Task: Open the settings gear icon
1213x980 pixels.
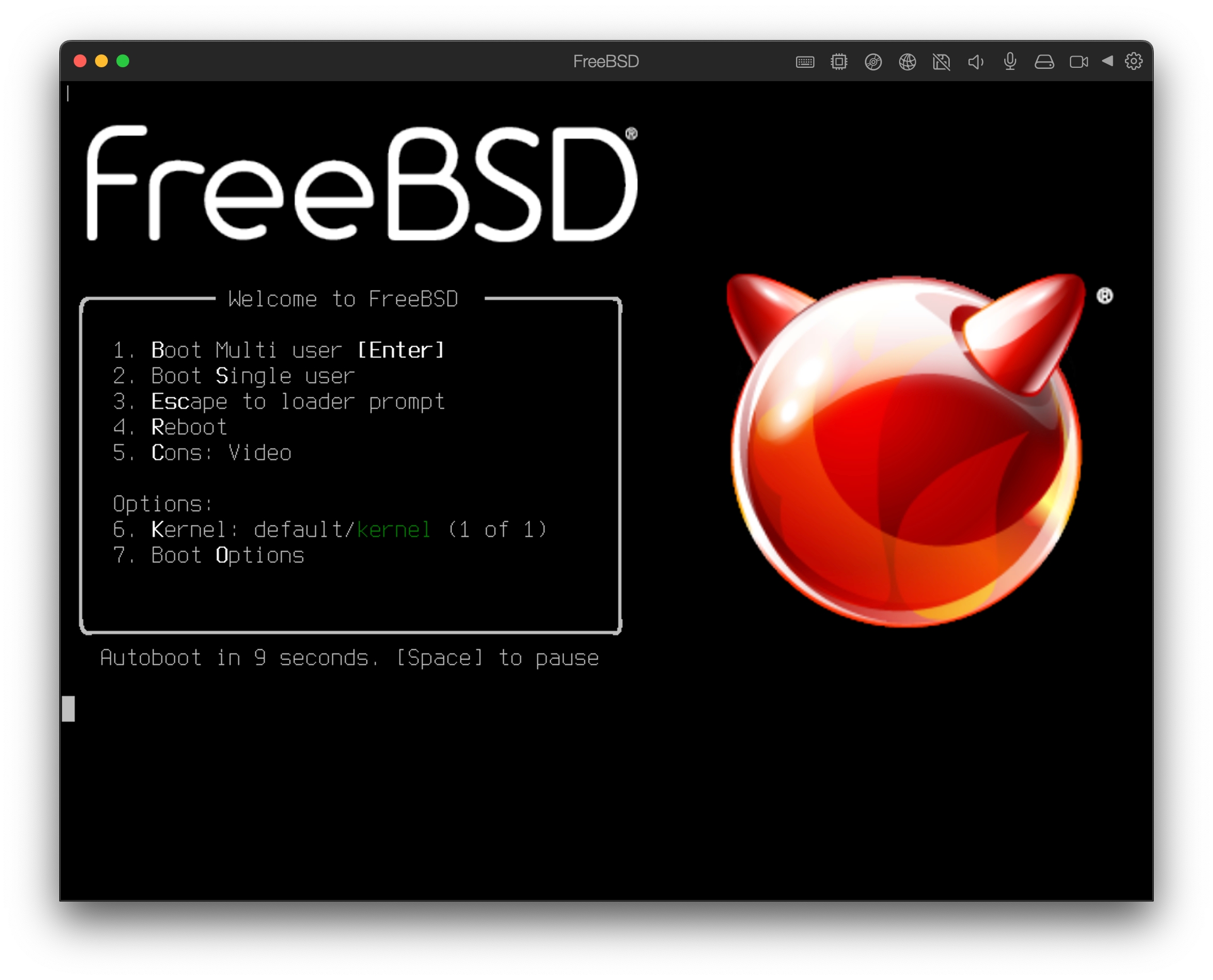Action: (1133, 61)
